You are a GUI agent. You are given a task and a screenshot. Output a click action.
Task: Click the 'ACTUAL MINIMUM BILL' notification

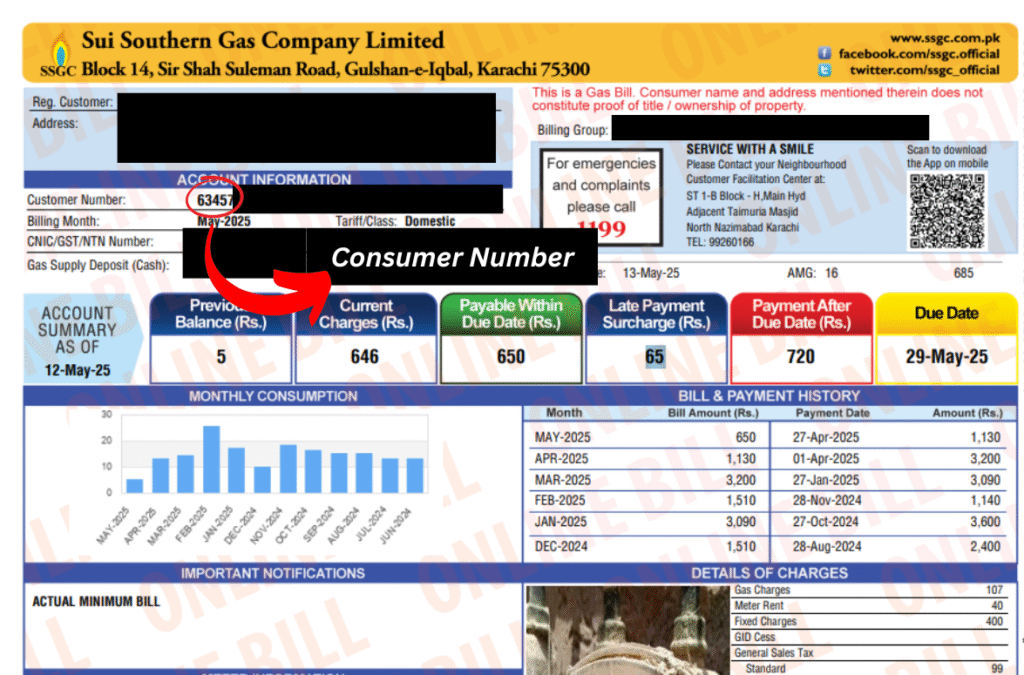tap(96, 601)
